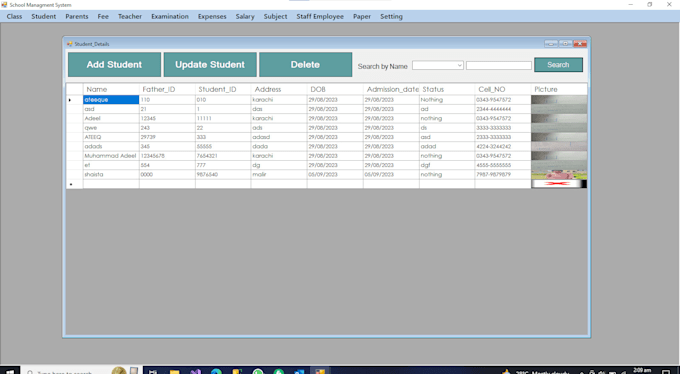Click the red X placeholder image in new row
Screen dimensions: 680x374
pos(559,184)
